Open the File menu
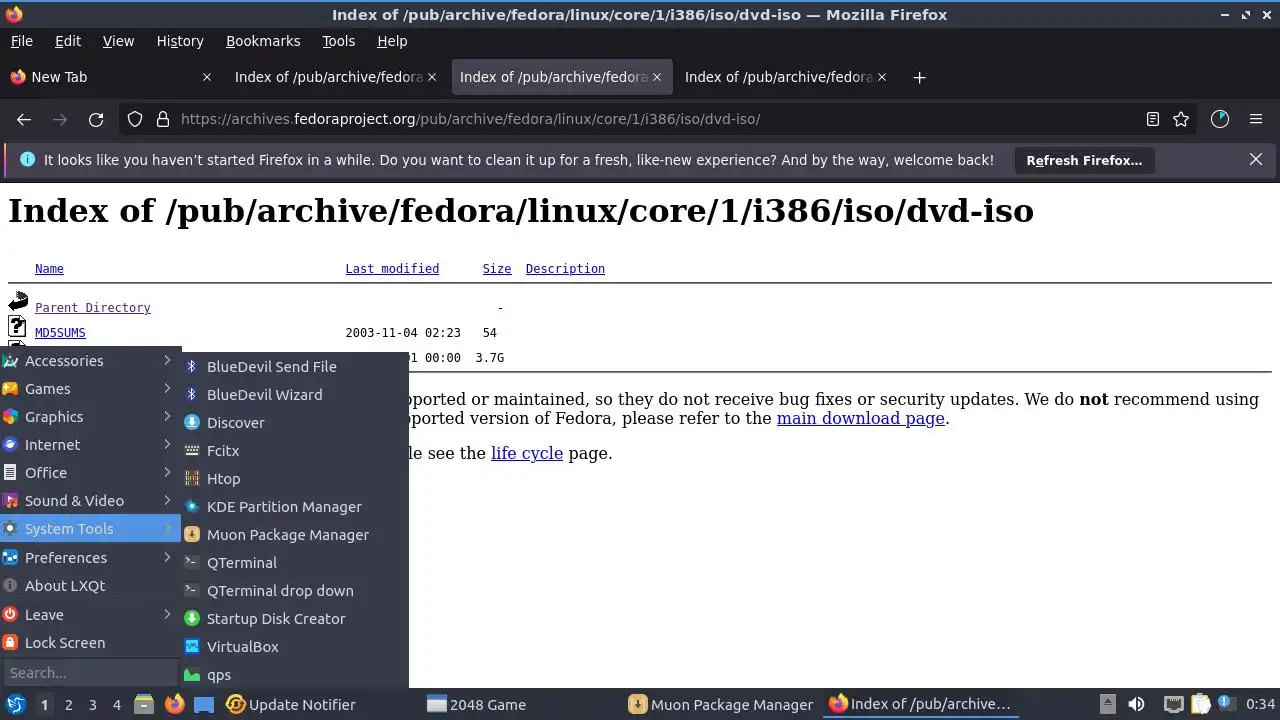This screenshot has height=720, width=1280. click(x=21, y=41)
